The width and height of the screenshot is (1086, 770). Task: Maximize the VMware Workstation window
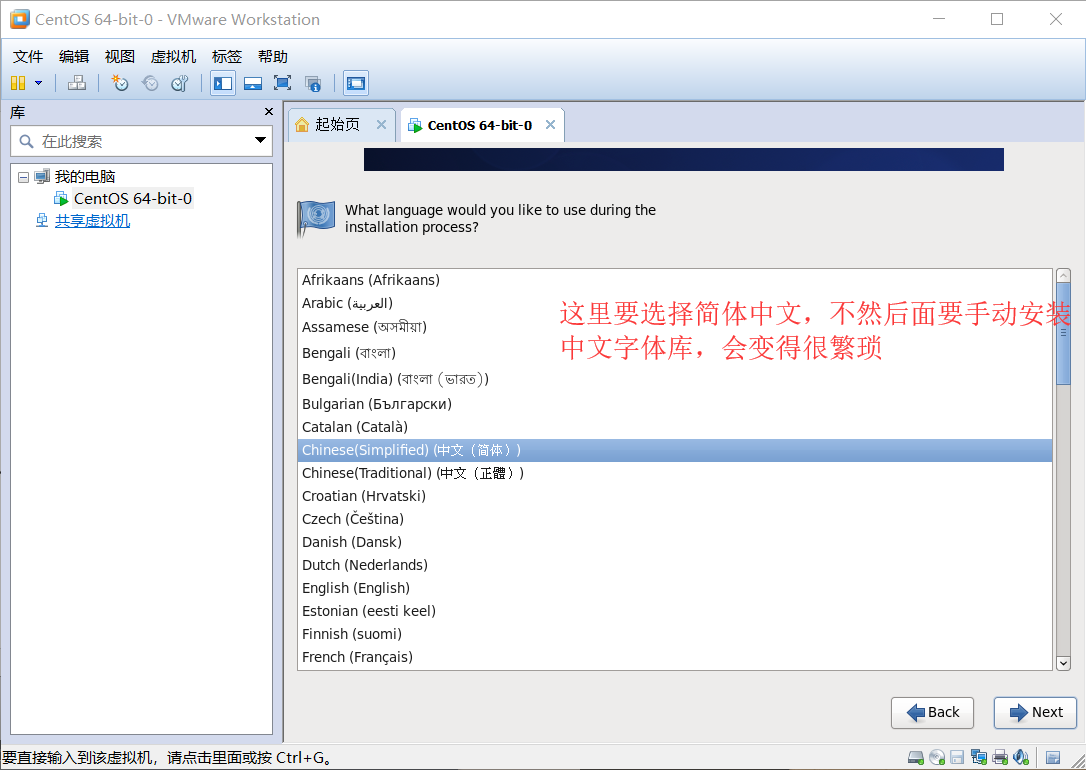(x=997, y=19)
